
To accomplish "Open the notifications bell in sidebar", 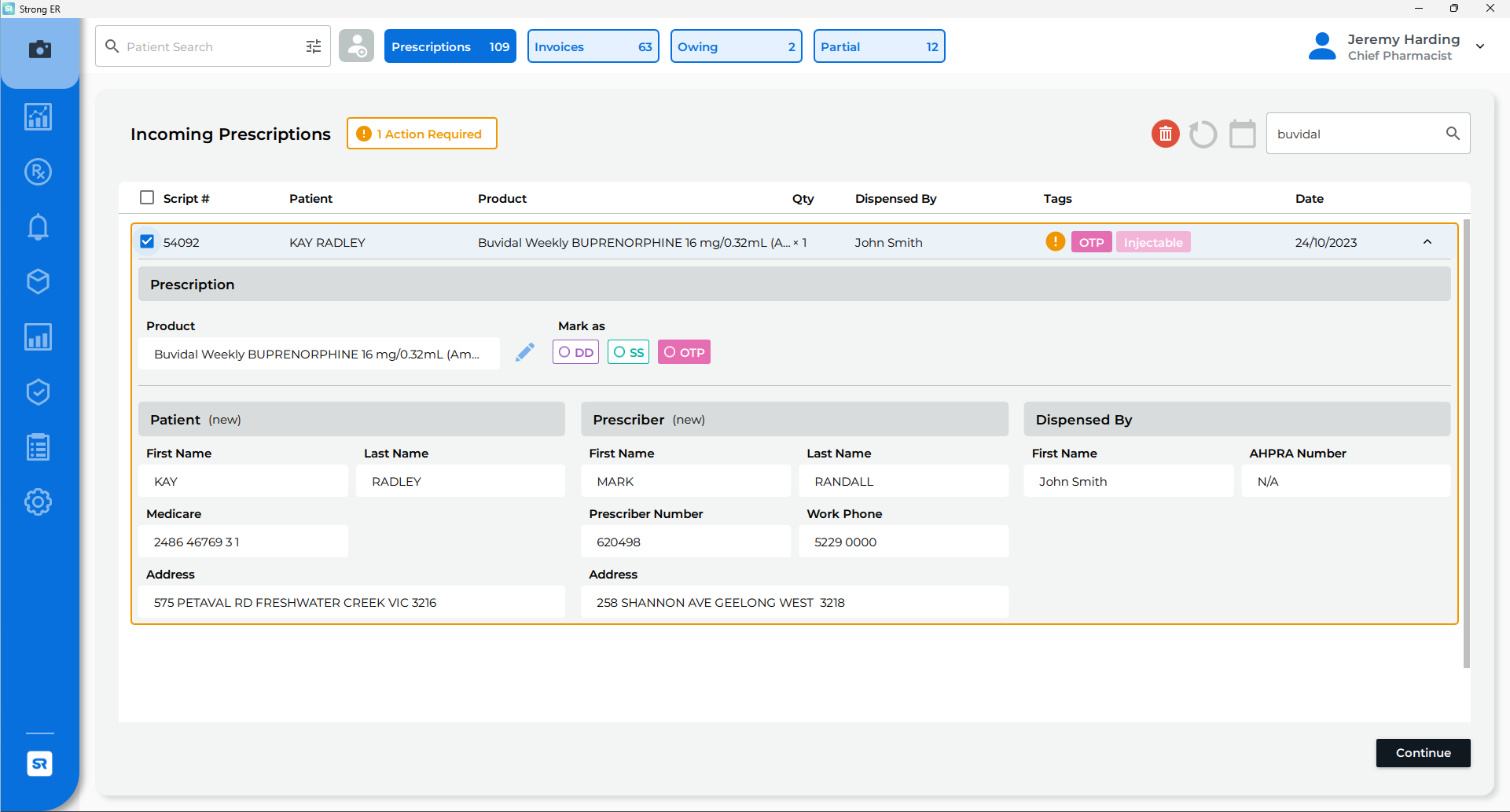I will click(38, 226).
